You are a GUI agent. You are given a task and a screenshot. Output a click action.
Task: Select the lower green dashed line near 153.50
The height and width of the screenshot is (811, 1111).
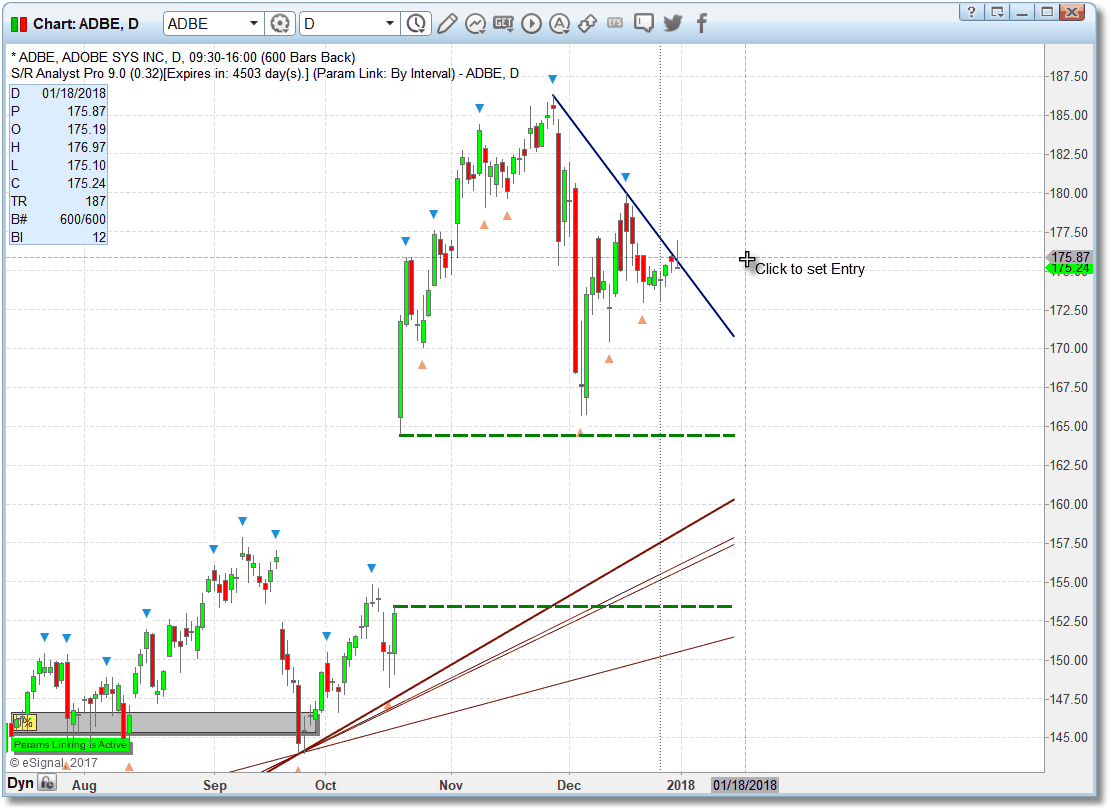pyautogui.click(x=563, y=606)
